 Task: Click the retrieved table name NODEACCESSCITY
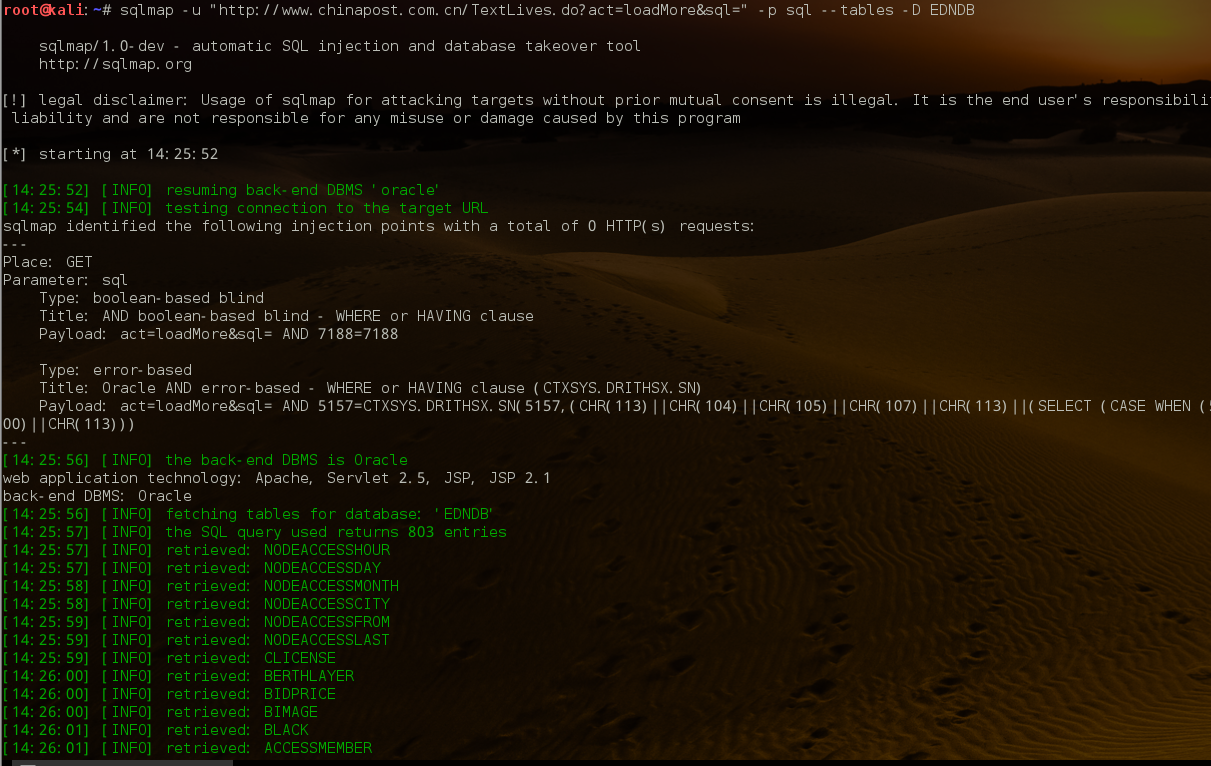click(x=327, y=604)
